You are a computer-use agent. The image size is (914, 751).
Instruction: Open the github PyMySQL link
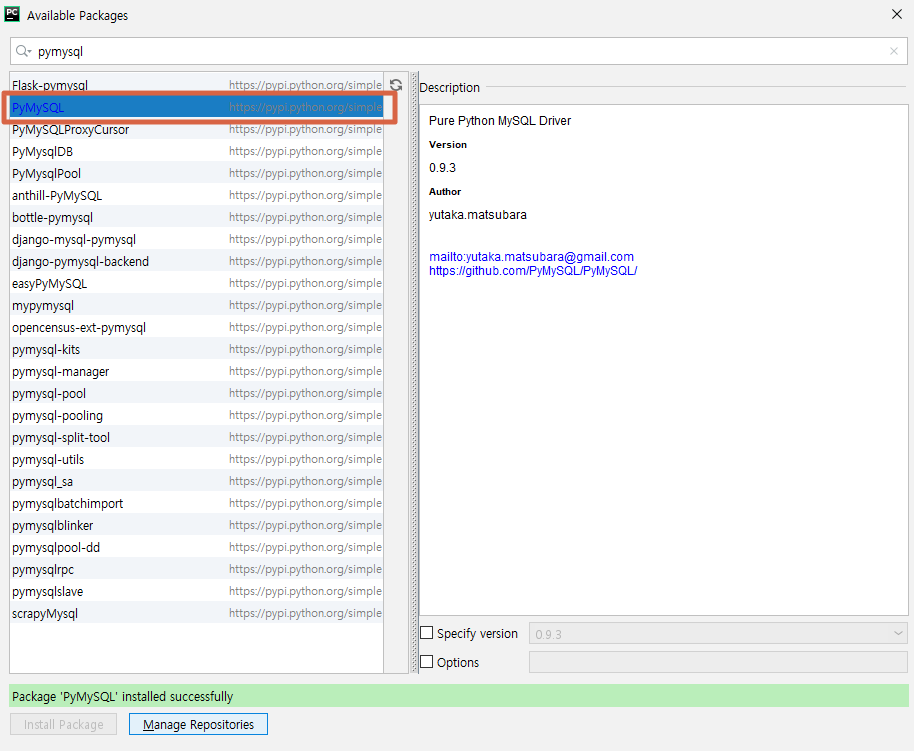(533, 271)
